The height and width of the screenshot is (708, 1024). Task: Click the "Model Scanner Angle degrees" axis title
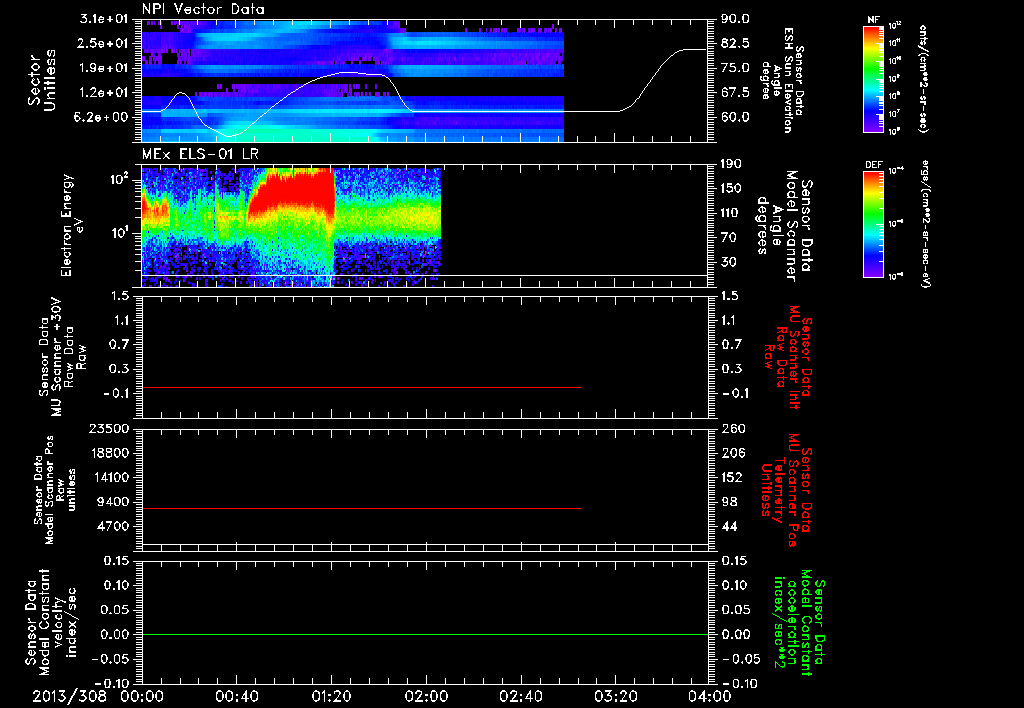tap(784, 226)
